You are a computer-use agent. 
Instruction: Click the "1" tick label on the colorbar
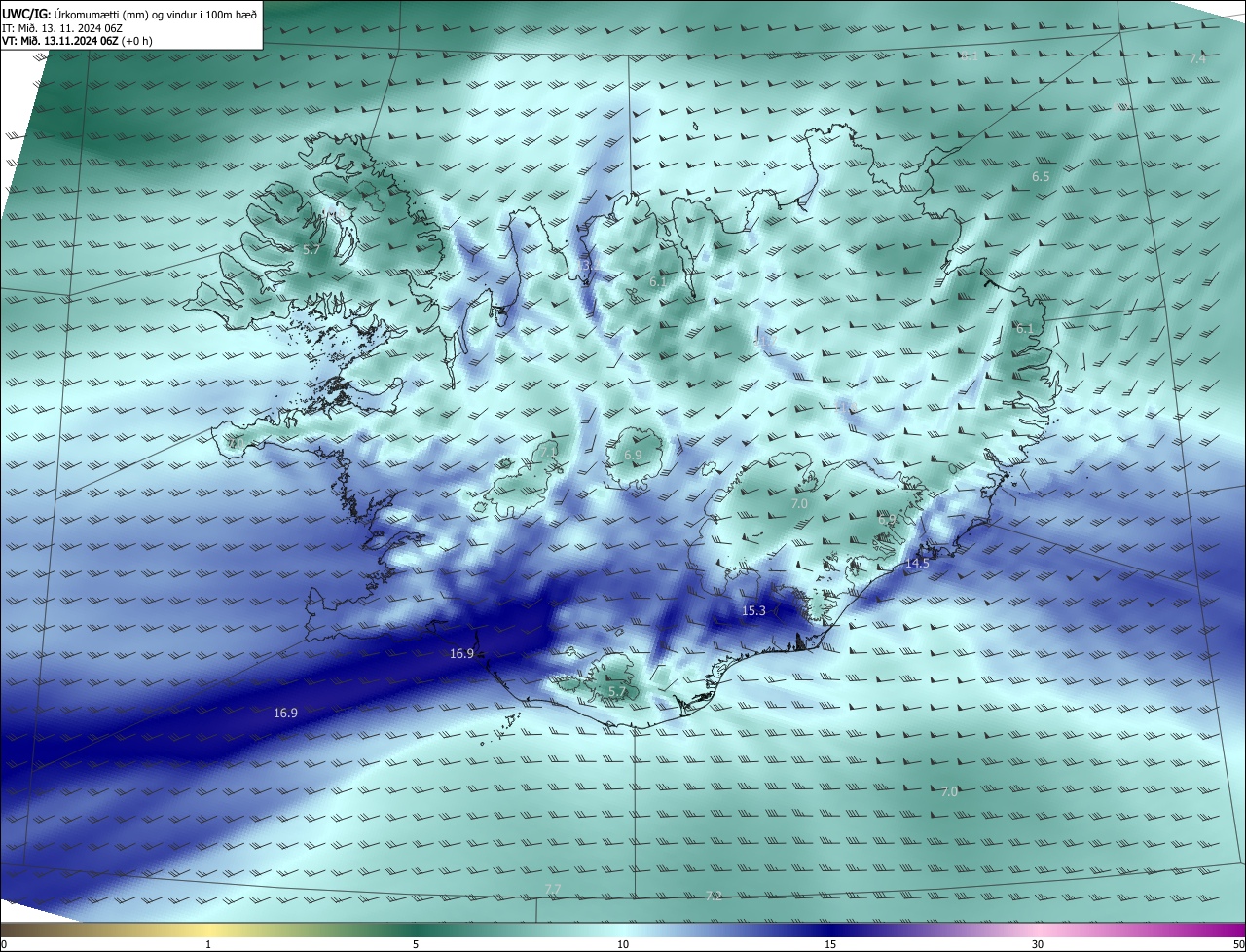[x=208, y=944]
